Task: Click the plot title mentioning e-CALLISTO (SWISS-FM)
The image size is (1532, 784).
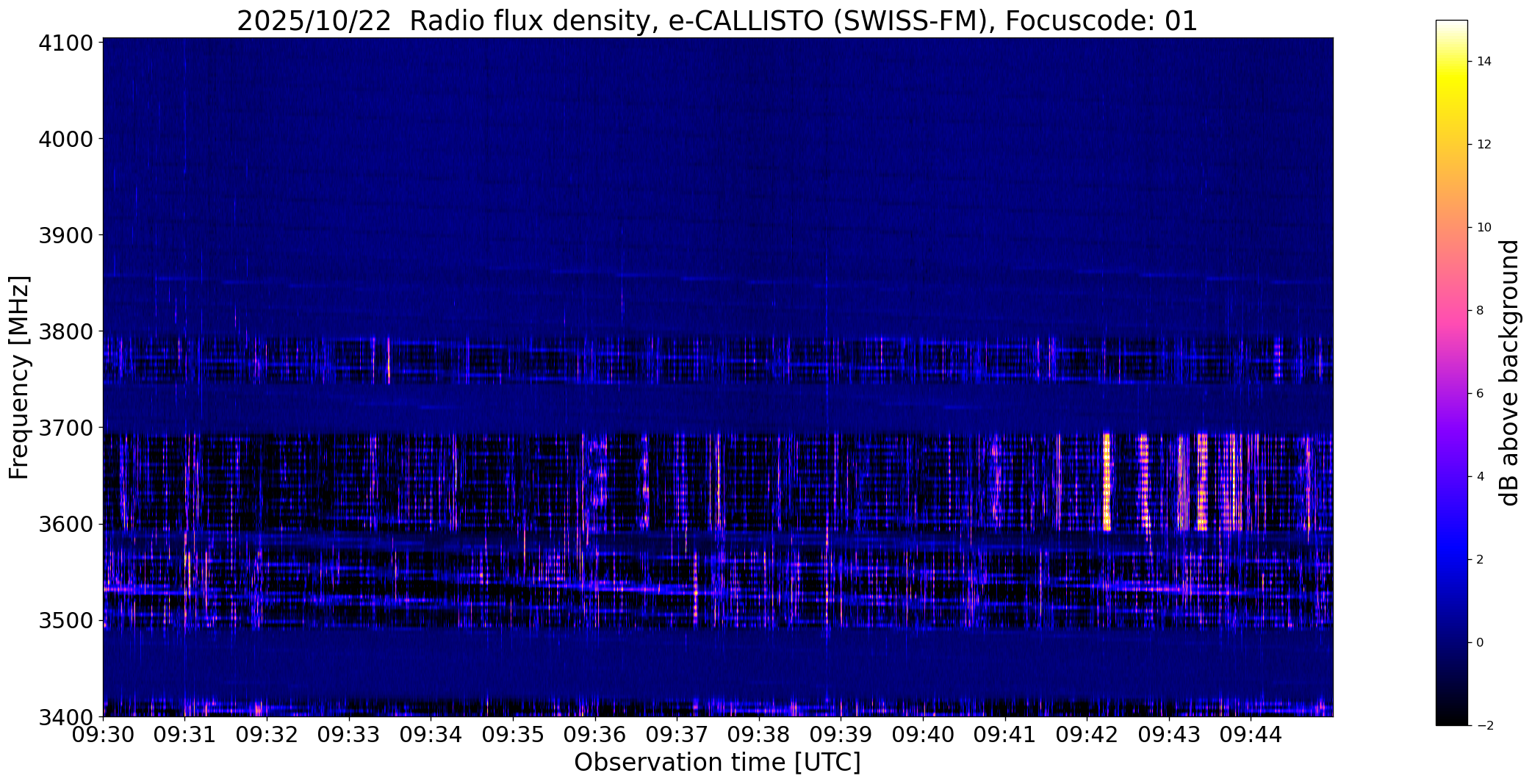Action: (x=717, y=21)
